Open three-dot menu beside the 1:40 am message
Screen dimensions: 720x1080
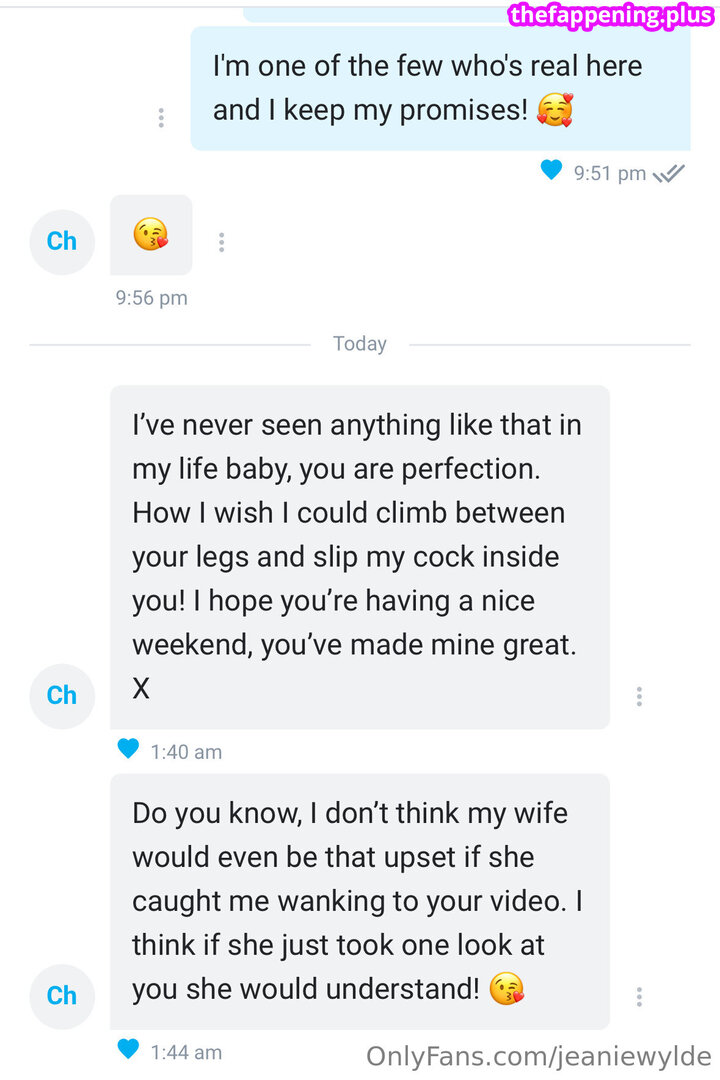[639, 696]
